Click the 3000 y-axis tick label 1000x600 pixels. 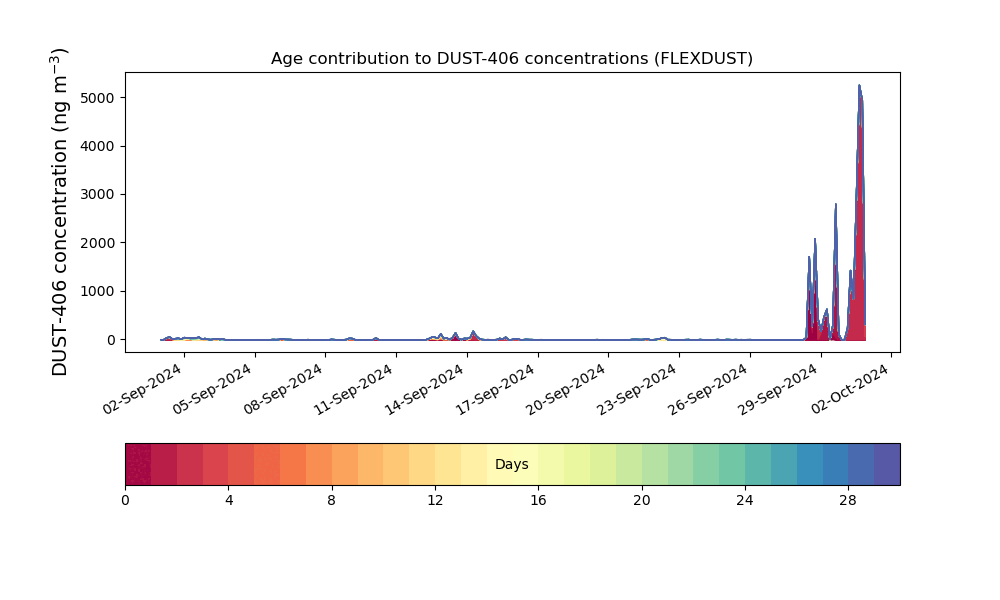click(x=98, y=194)
